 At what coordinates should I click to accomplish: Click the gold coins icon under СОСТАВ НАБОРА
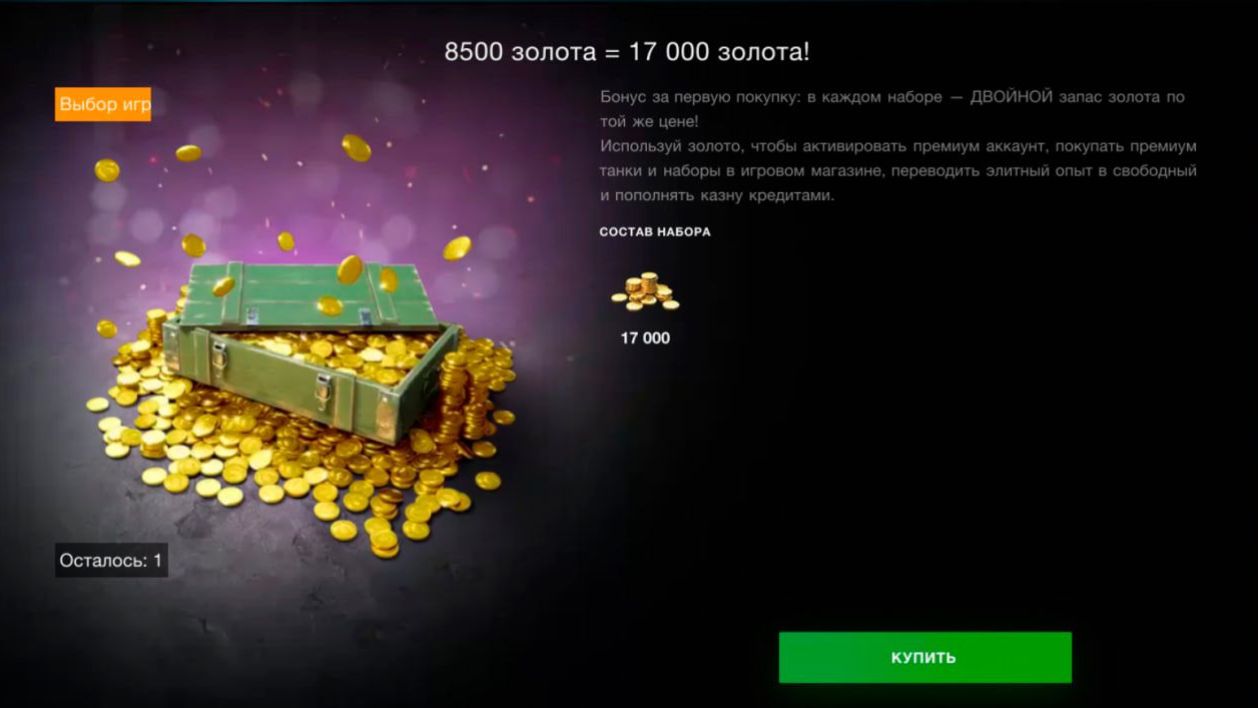645,292
